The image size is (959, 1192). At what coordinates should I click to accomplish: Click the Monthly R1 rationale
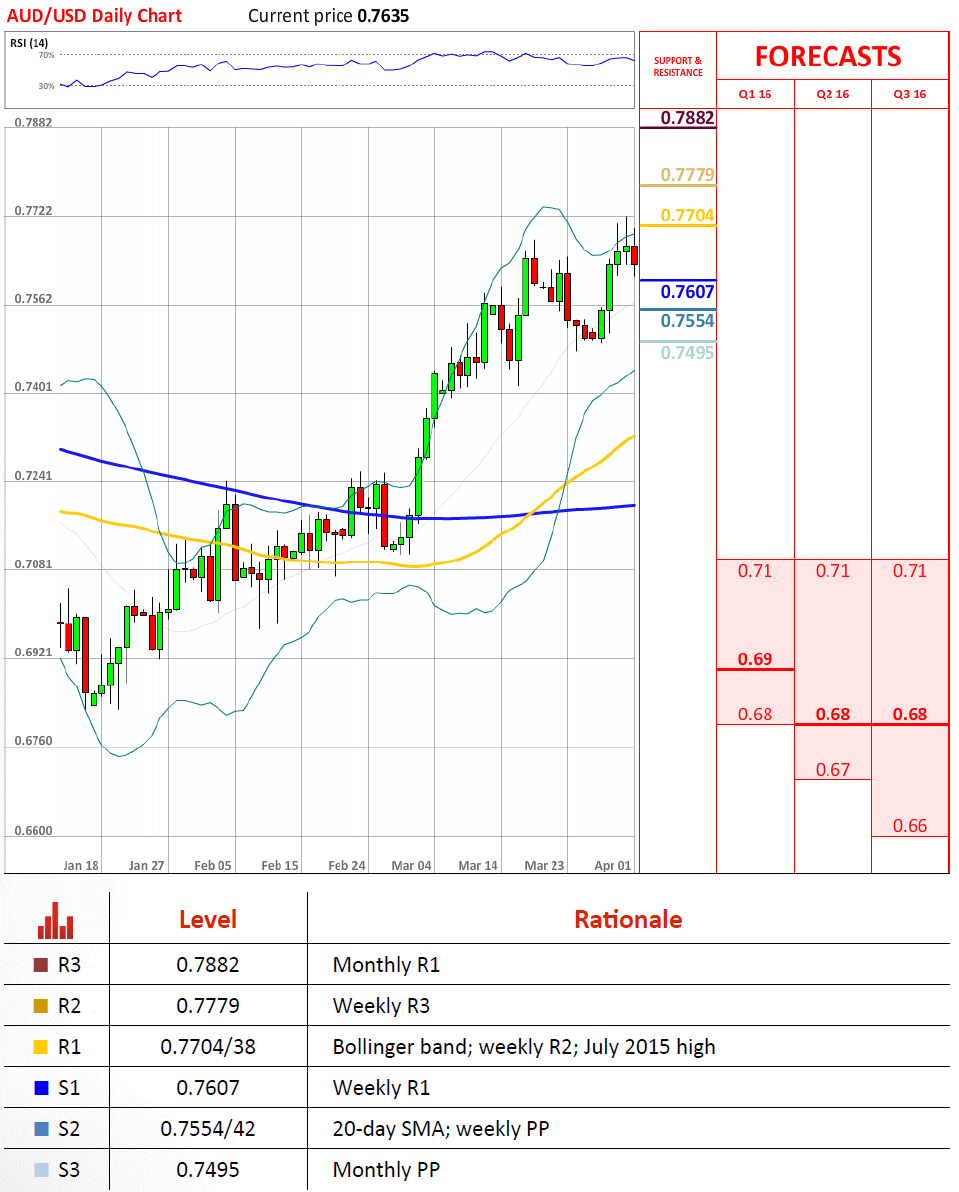pyautogui.click(x=386, y=965)
